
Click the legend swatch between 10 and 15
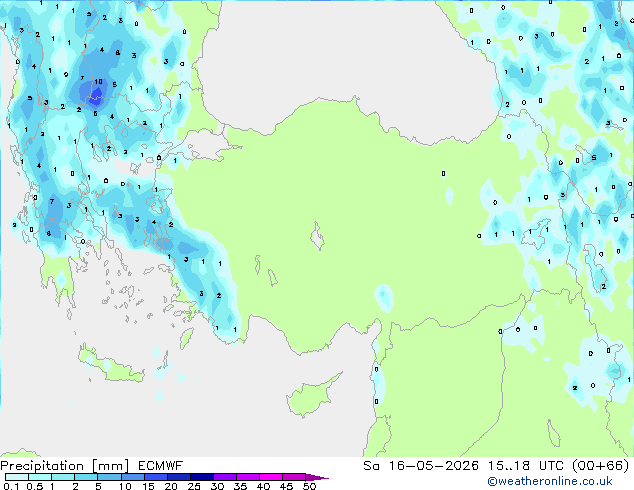(x=133, y=477)
